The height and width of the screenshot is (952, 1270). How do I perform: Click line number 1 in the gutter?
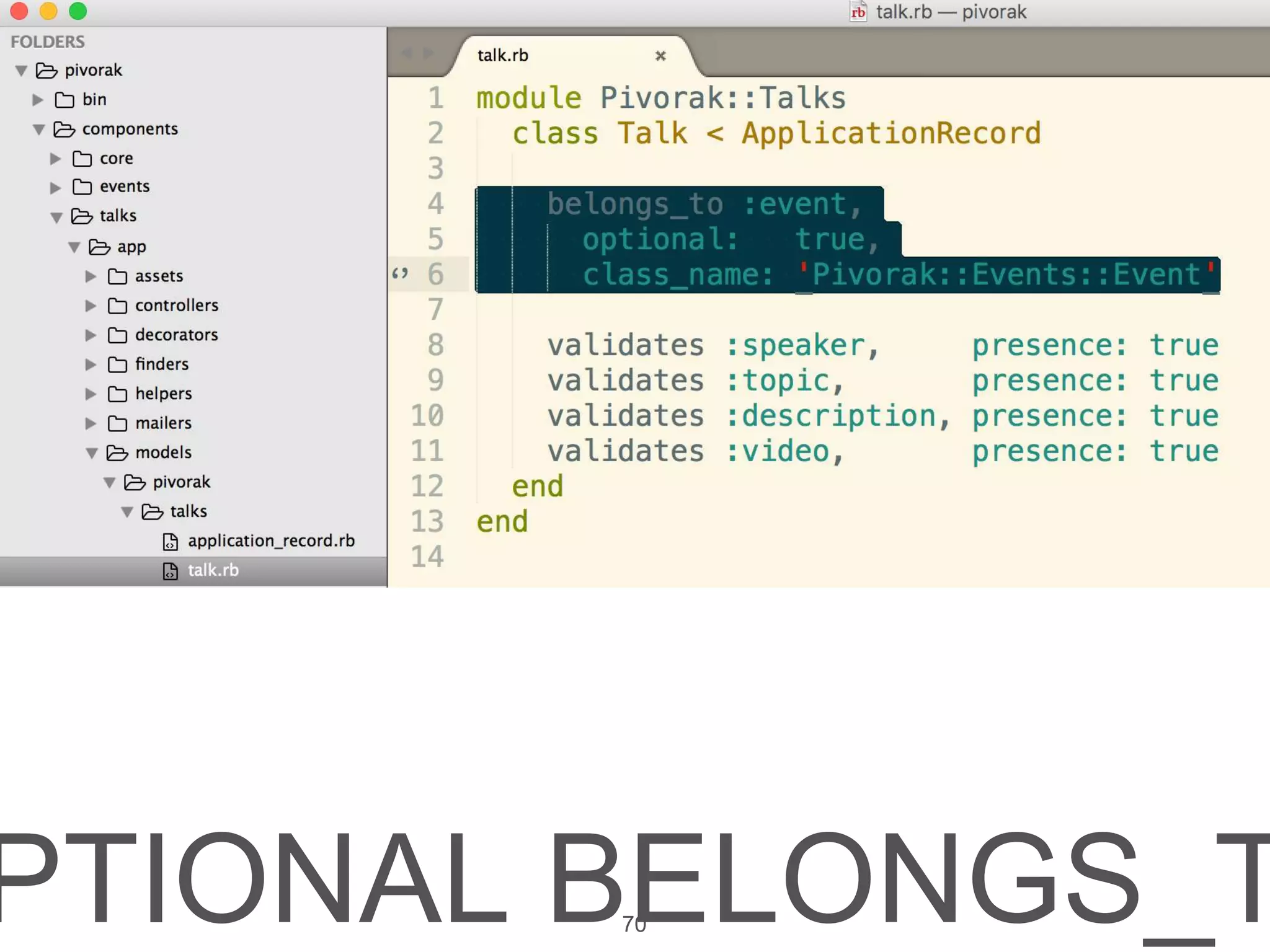pos(436,98)
